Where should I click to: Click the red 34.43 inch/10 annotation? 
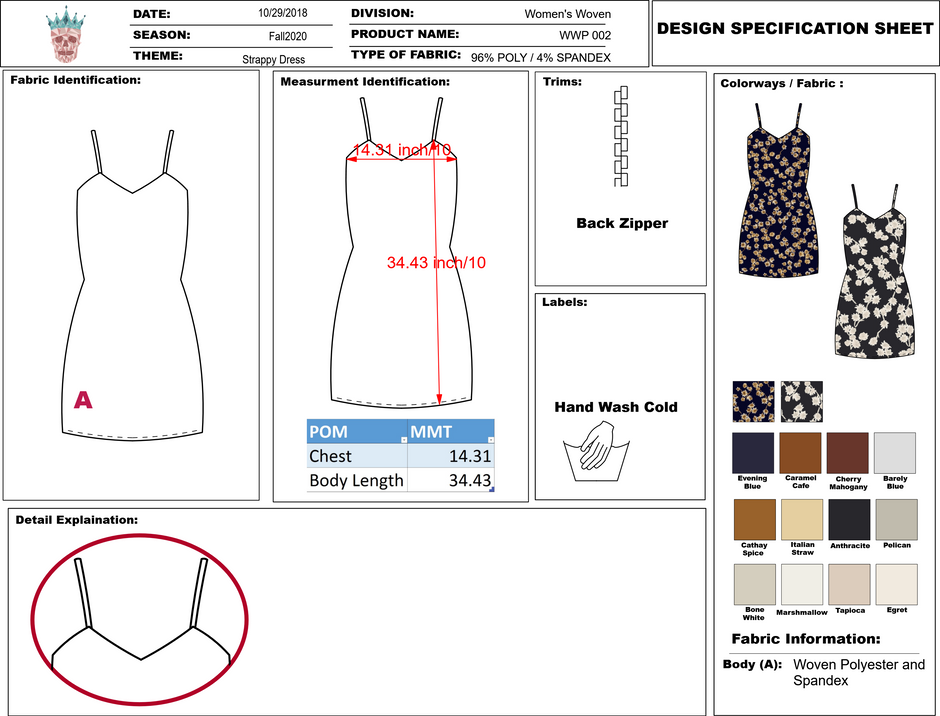point(436,262)
